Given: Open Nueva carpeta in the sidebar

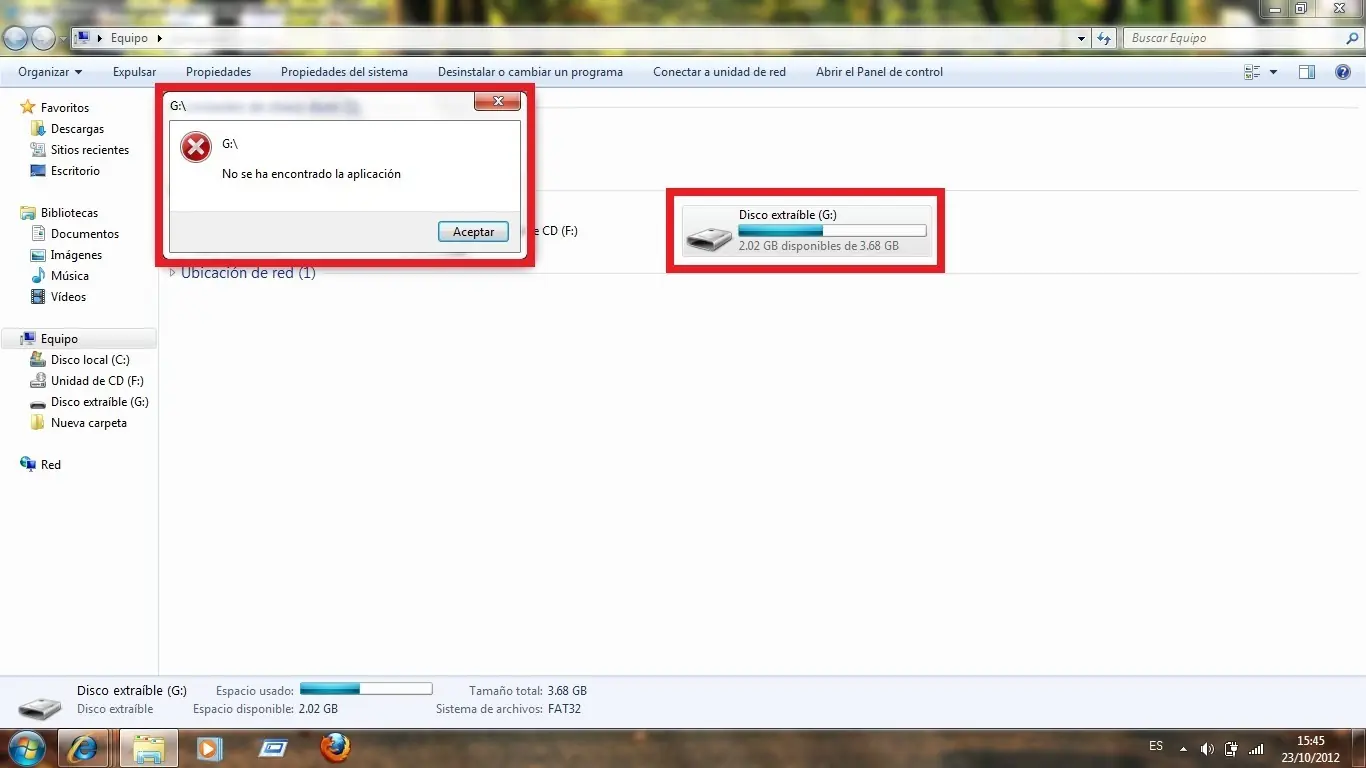Looking at the screenshot, I should tap(89, 423).
